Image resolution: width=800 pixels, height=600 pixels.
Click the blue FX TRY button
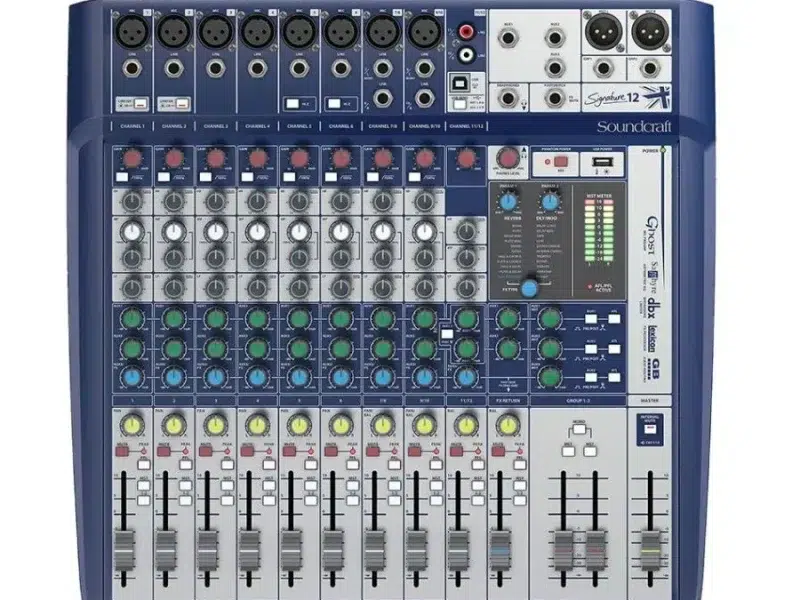click(529, 287)
